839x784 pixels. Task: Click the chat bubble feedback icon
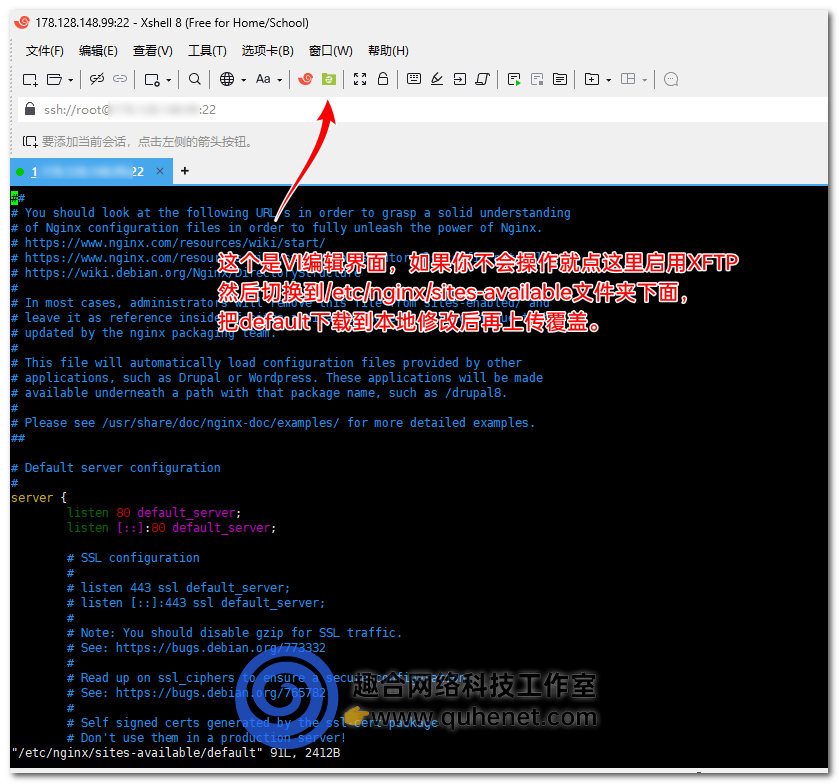671,79
